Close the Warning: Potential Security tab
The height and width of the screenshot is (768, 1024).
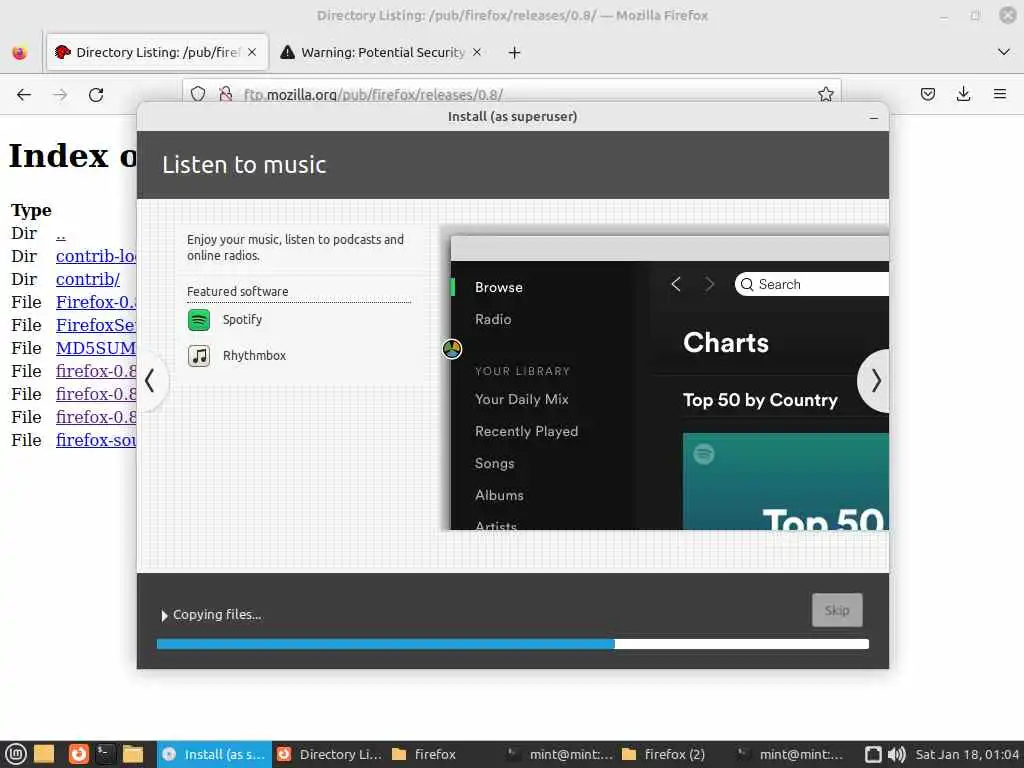click(x=477, y=52)
